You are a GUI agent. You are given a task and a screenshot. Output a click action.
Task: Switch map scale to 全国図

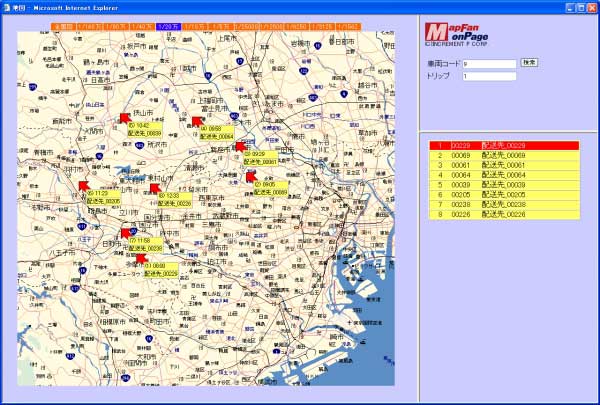pyautogui.click(x=63, y=26)
